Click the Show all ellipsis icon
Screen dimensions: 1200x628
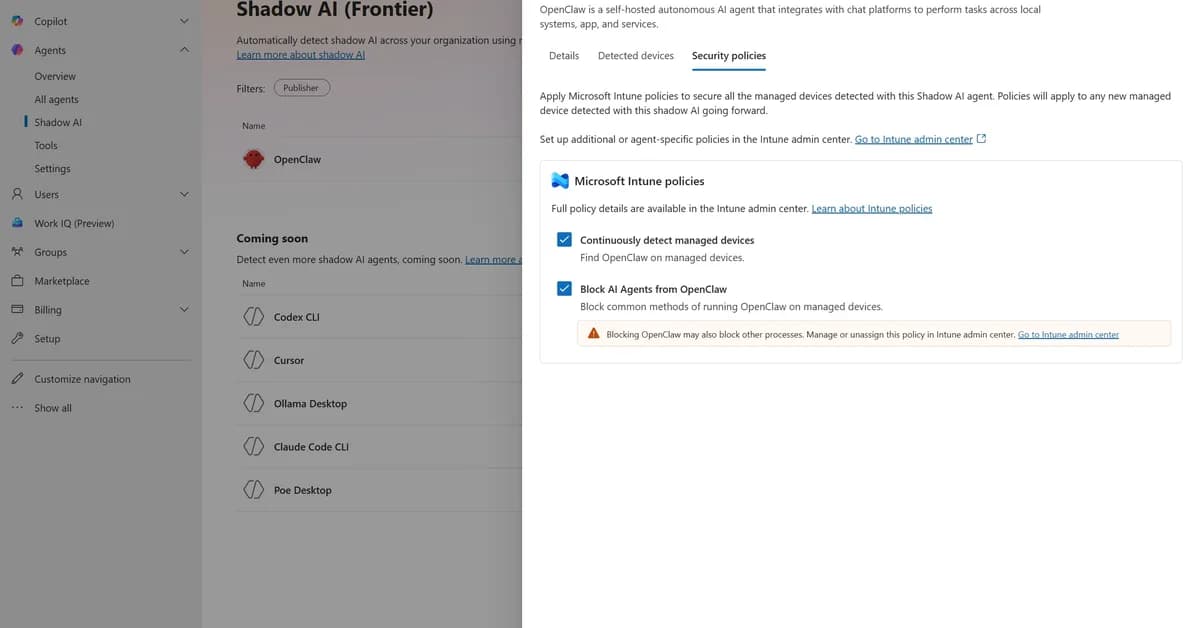(17, 408)
